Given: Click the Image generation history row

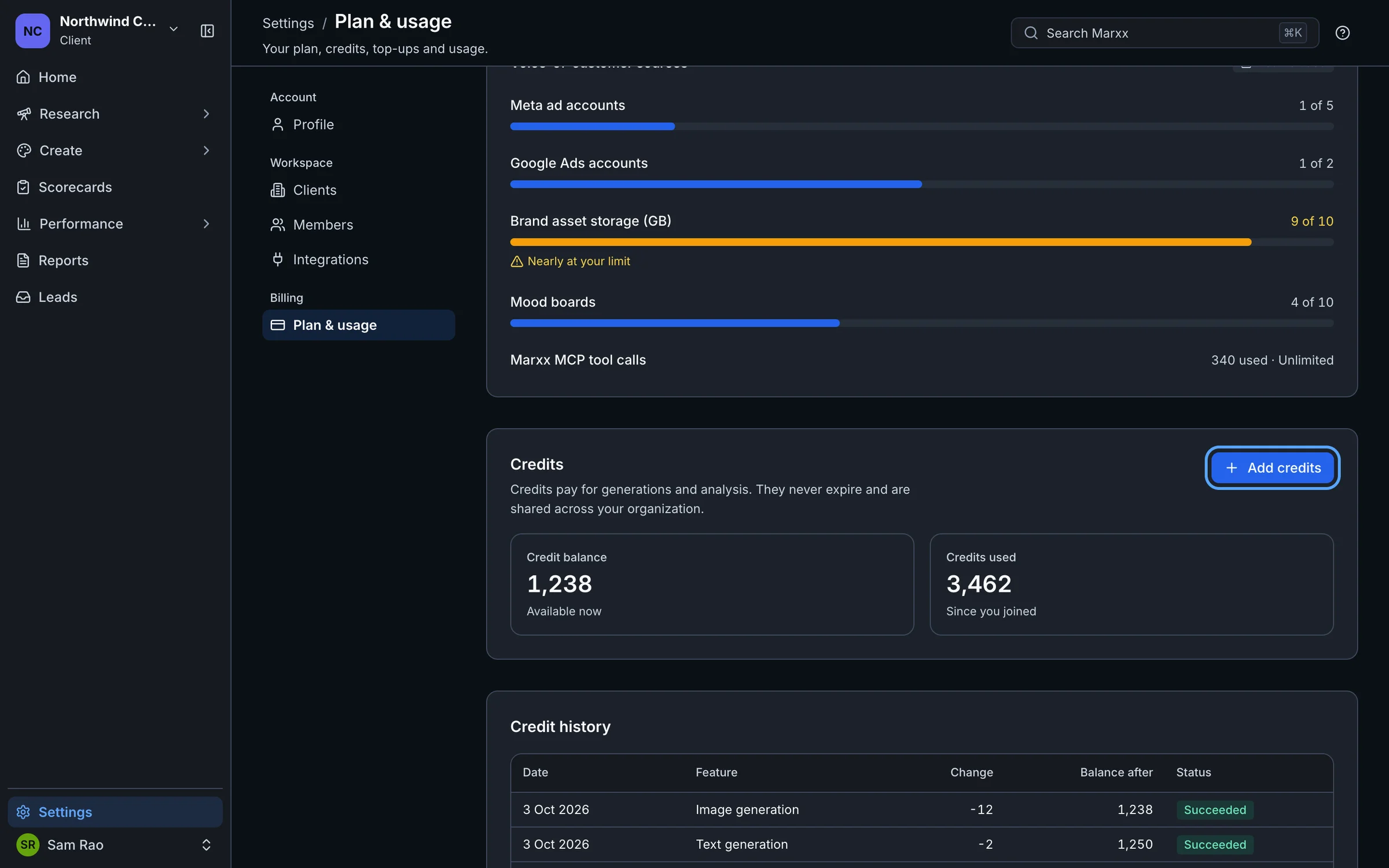Looking at the screenshot, I should click(x=921, y=809).
